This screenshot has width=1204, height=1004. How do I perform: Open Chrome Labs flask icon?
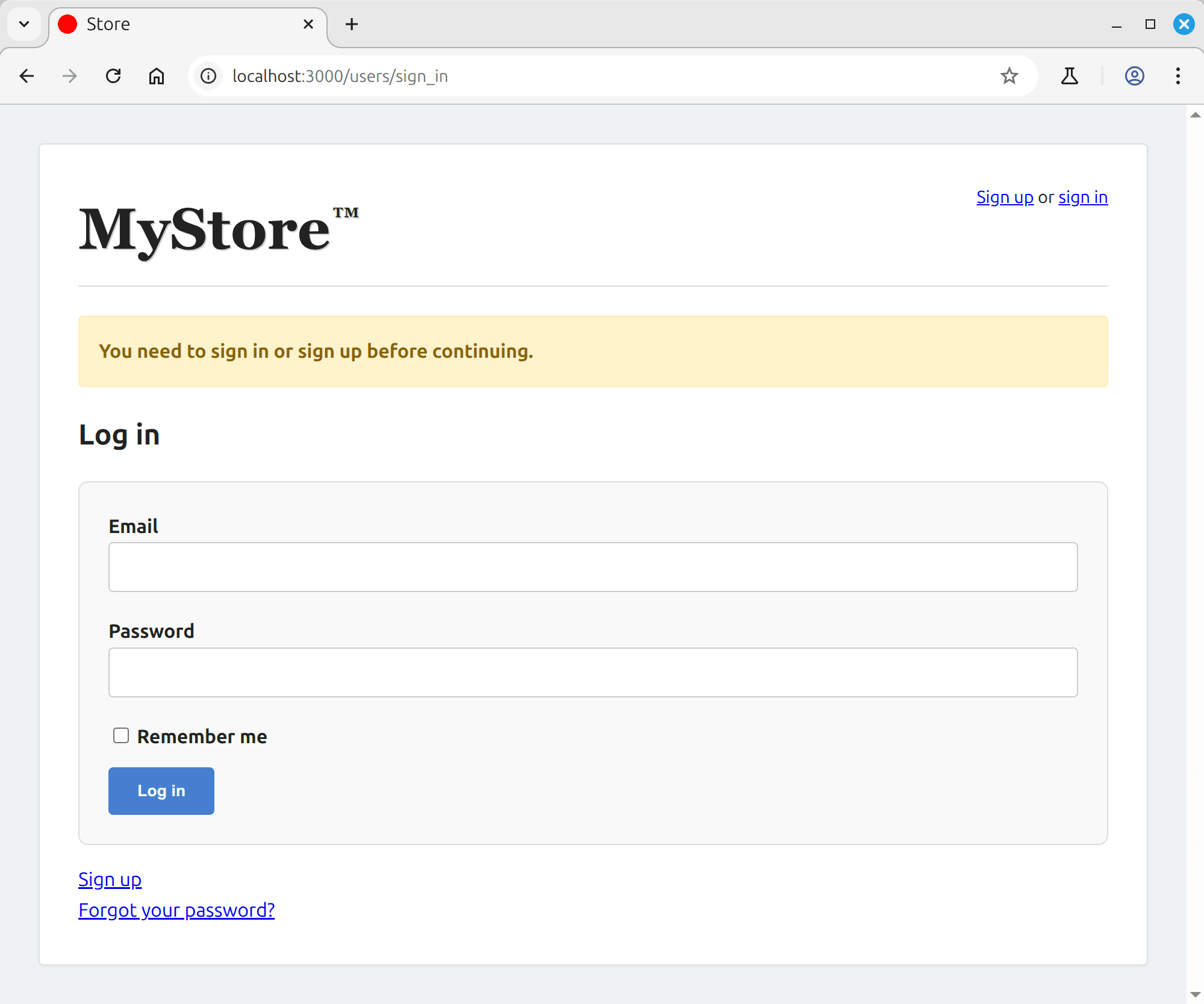1070,76
